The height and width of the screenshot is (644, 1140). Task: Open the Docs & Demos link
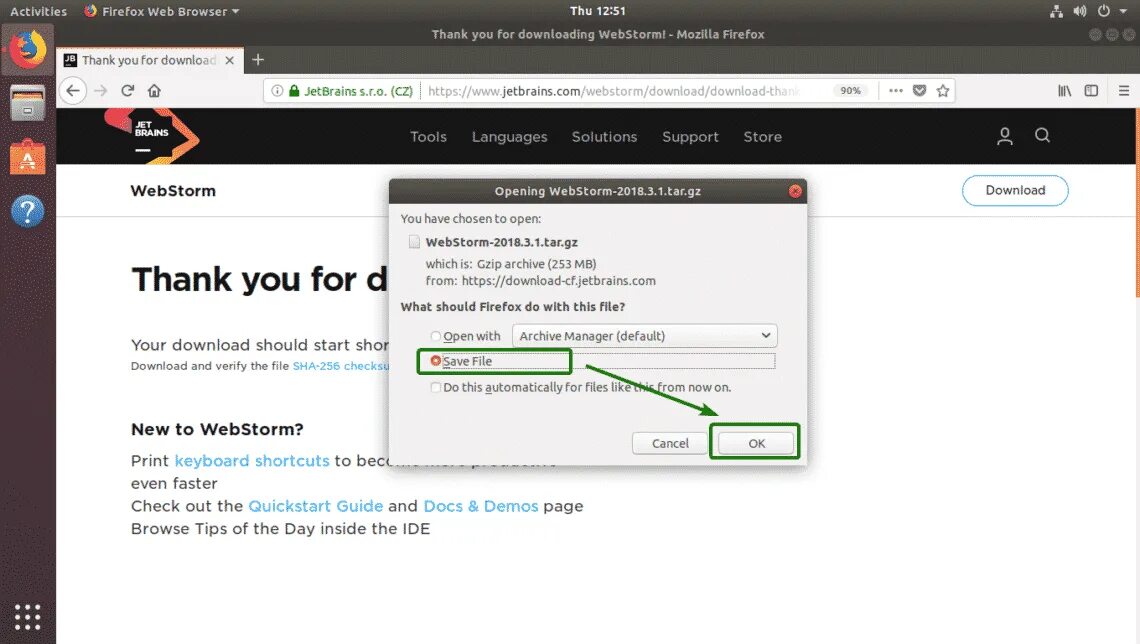(481, 506)
